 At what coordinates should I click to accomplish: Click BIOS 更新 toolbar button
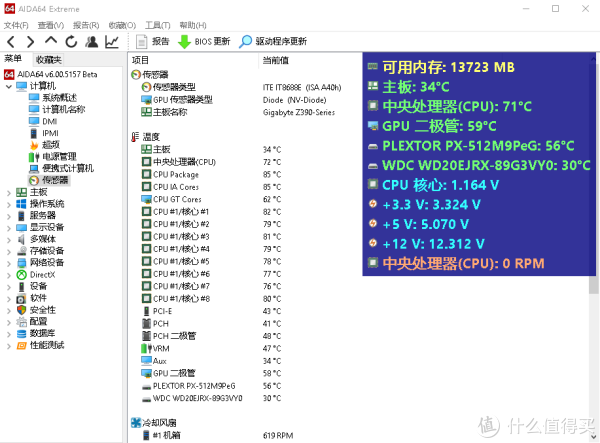(x=204, y=41)
